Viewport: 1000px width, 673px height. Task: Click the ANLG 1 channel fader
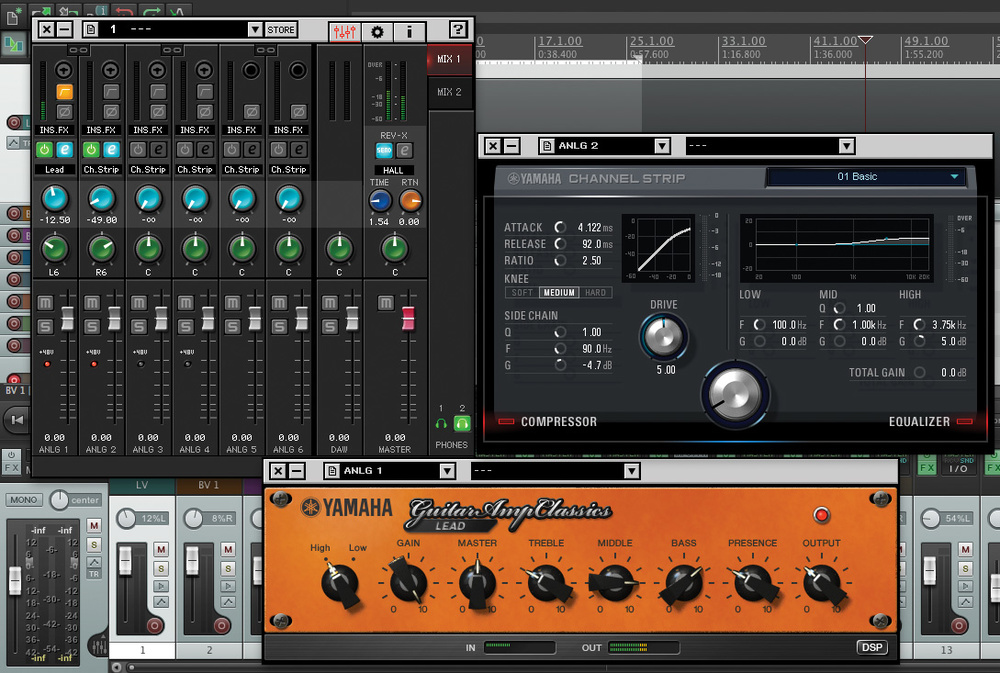pos(67,318)
